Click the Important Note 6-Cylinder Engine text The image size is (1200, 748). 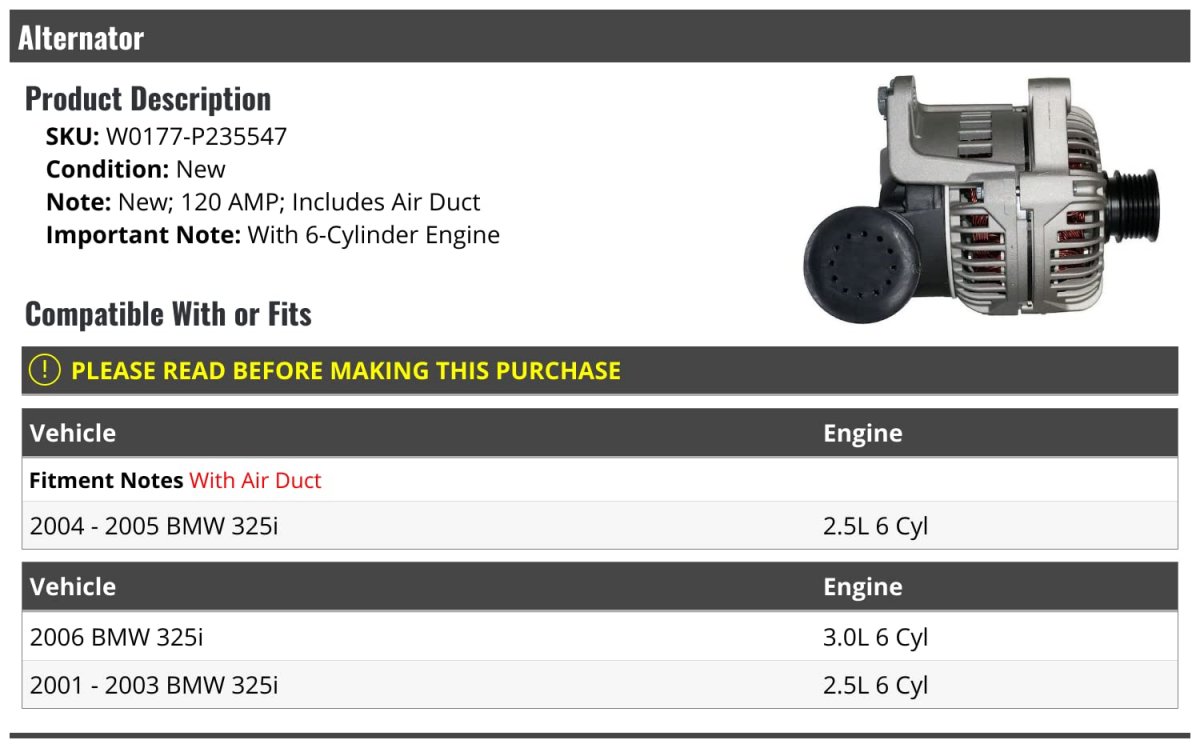[372, 235]
